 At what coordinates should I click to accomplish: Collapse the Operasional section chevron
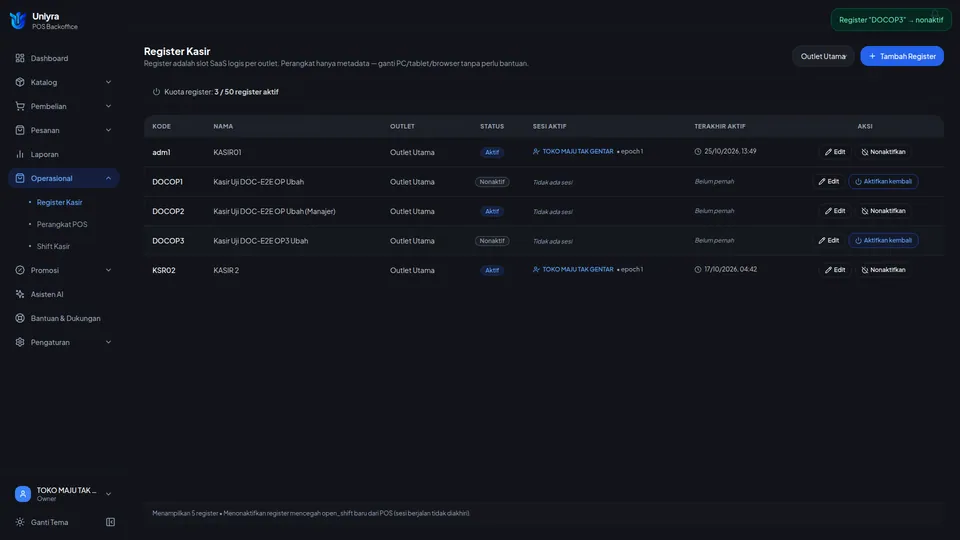click(x=108, y=178)
